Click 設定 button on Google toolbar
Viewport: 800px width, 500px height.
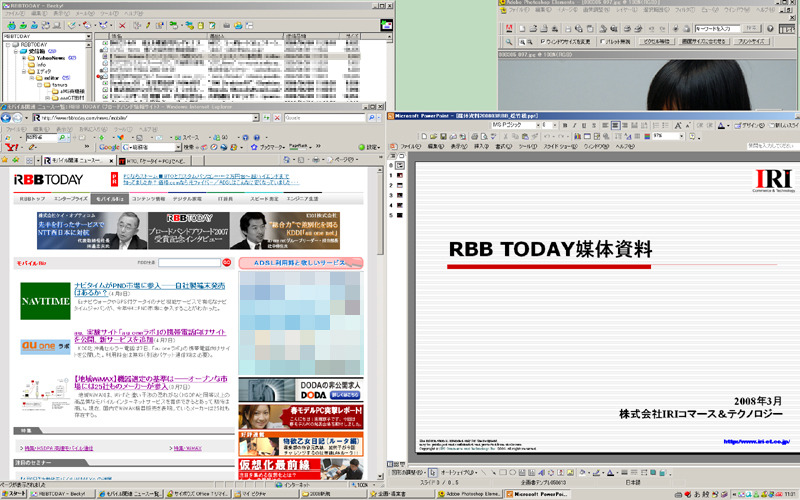(370, 147)
